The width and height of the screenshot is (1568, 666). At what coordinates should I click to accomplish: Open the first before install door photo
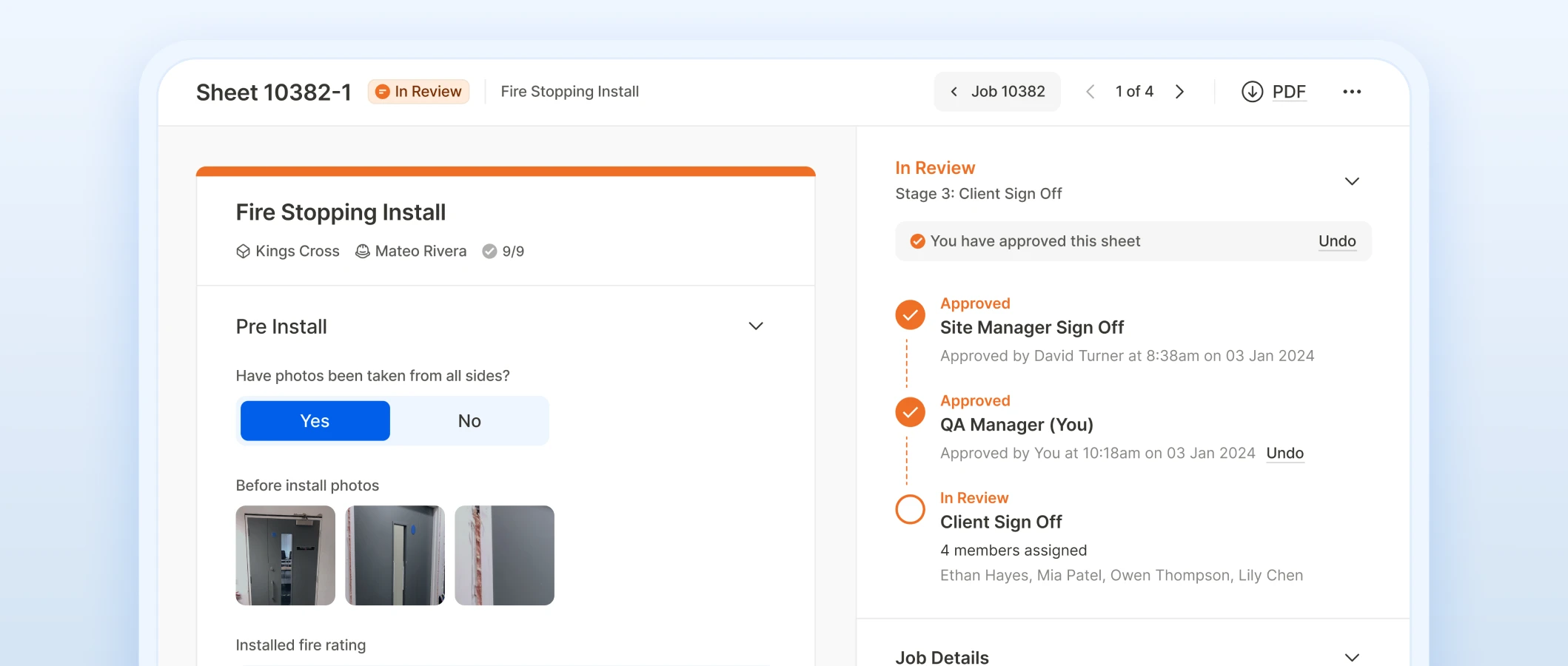[286, 556]
